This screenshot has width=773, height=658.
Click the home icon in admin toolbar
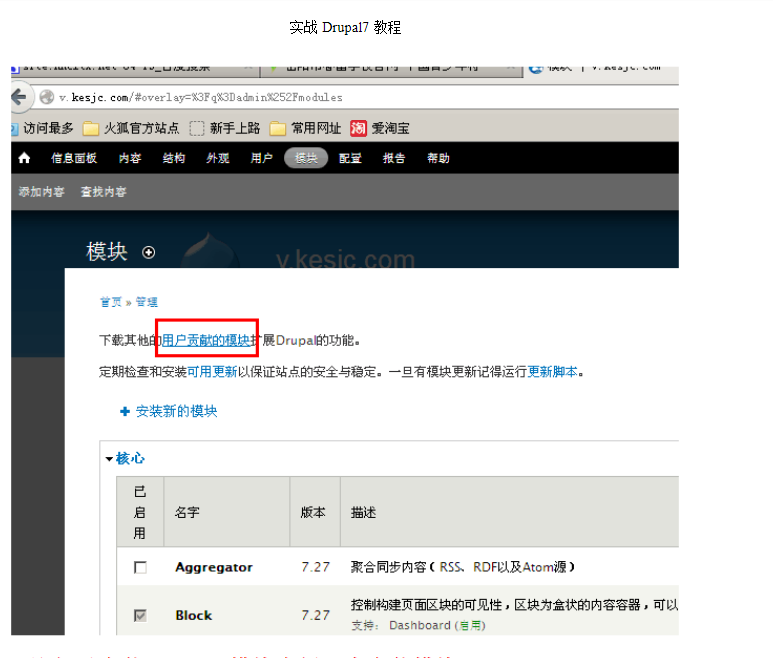[x=24, y=158]
